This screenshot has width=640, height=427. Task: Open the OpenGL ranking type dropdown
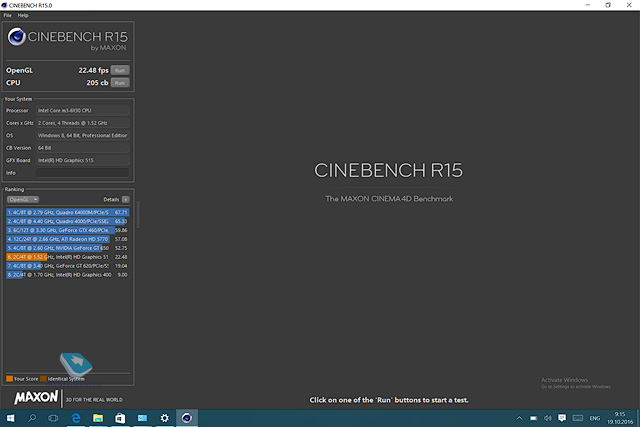click(23, 199)
